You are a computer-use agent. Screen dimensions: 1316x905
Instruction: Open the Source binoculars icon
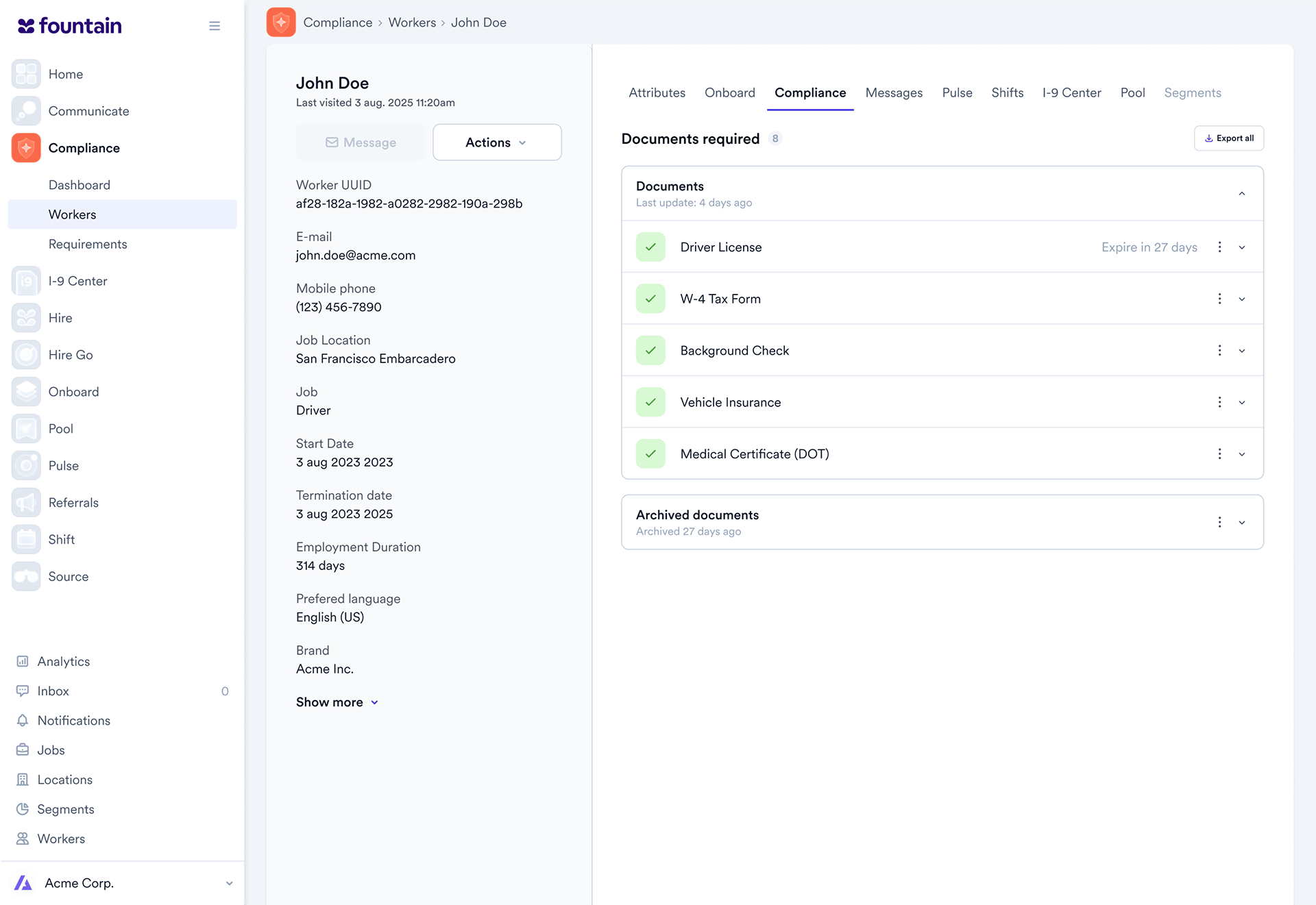26,577
